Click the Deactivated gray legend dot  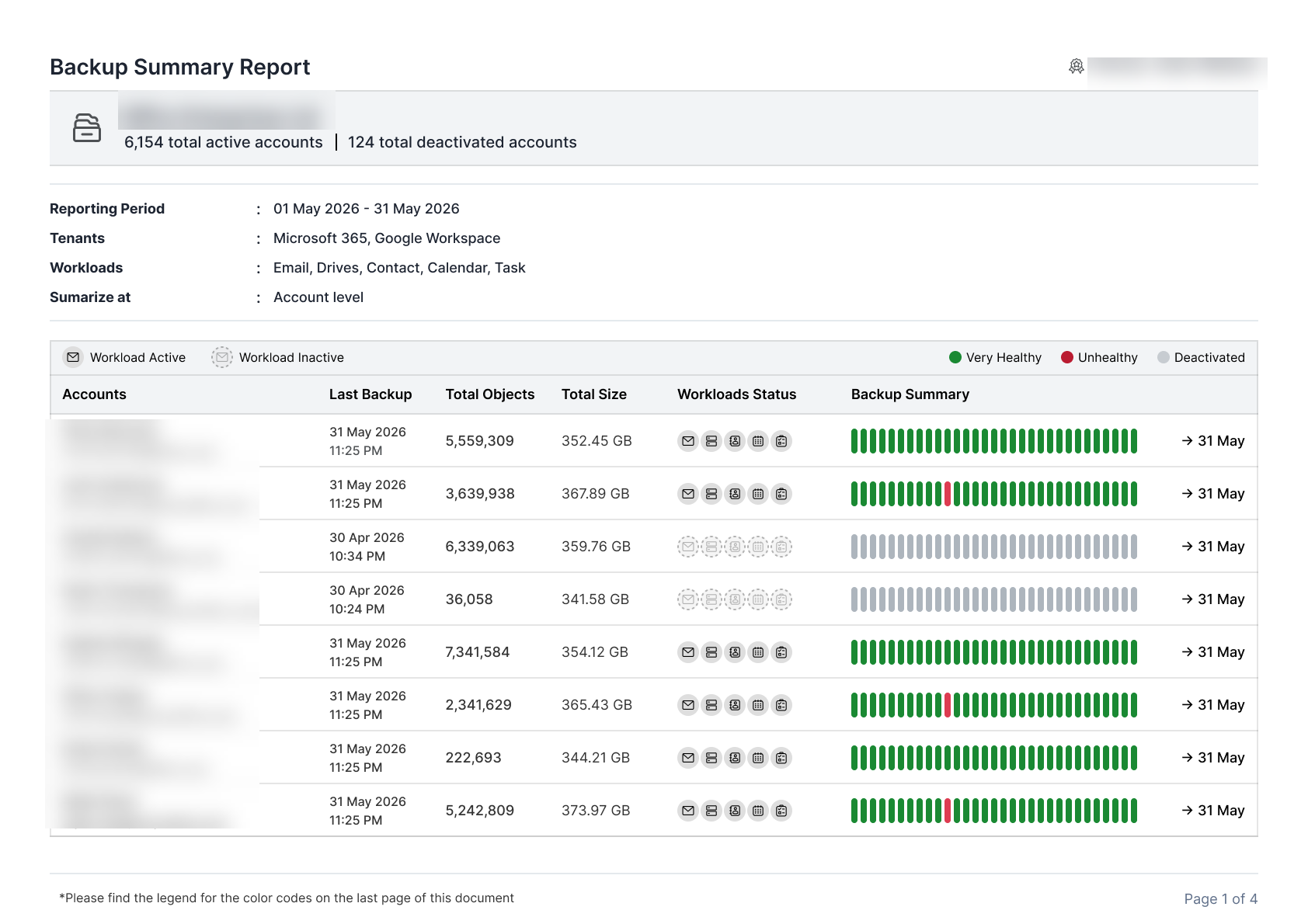click(x=1164, y=357)
